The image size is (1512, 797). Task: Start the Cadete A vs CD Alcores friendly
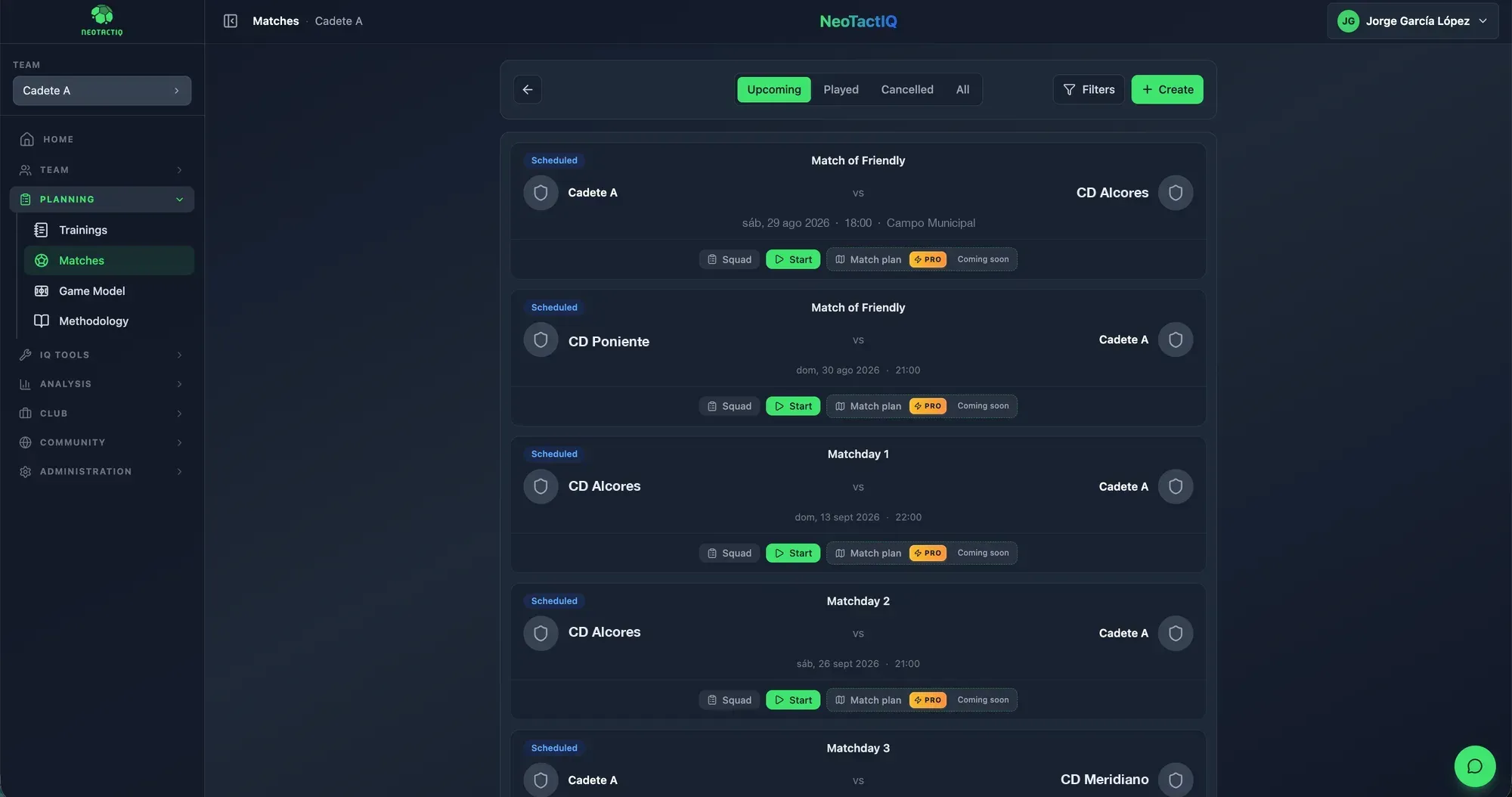click(793, 259)
